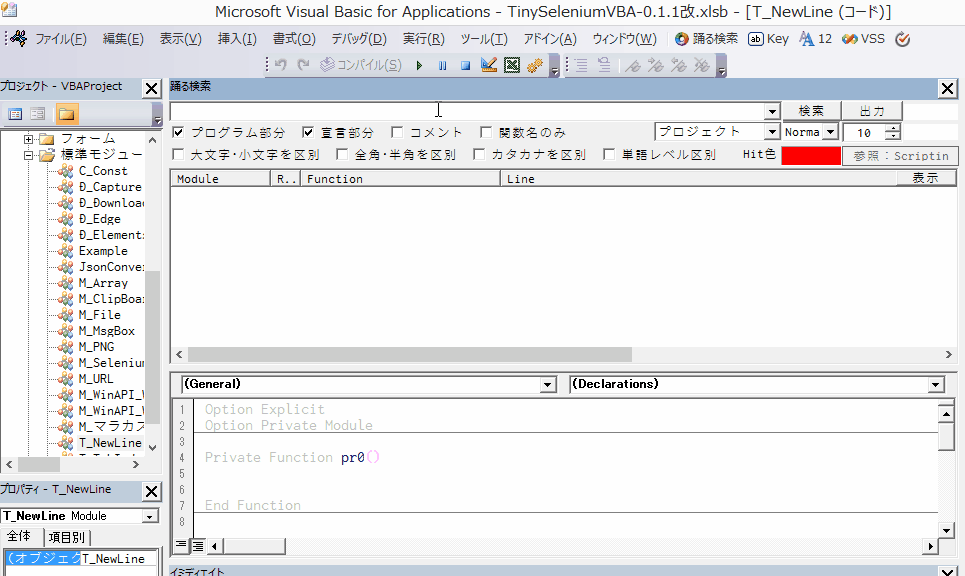Click the Key add-in icon labeled ab

click(768, 39)
